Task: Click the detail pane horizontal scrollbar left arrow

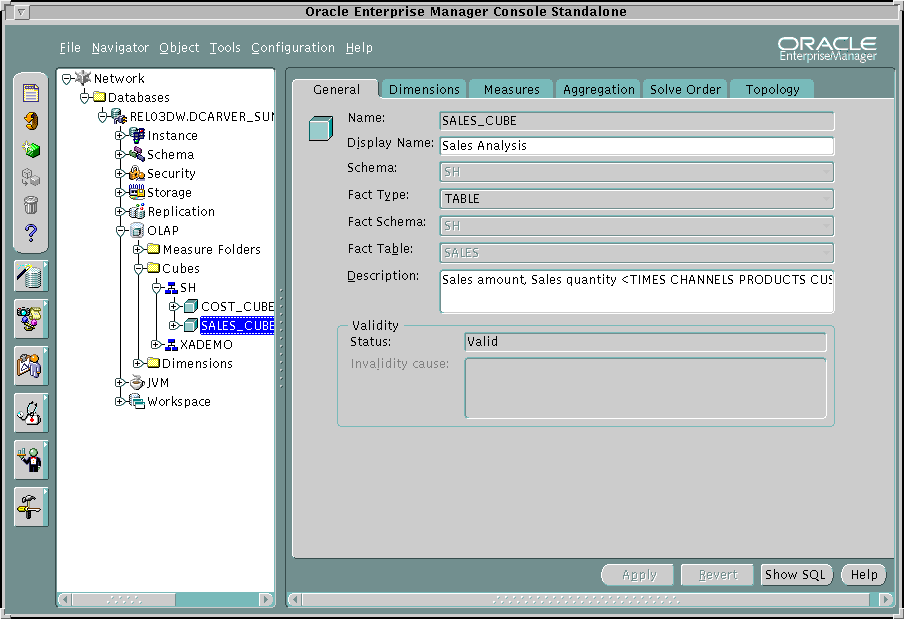Action: (295, 599)
